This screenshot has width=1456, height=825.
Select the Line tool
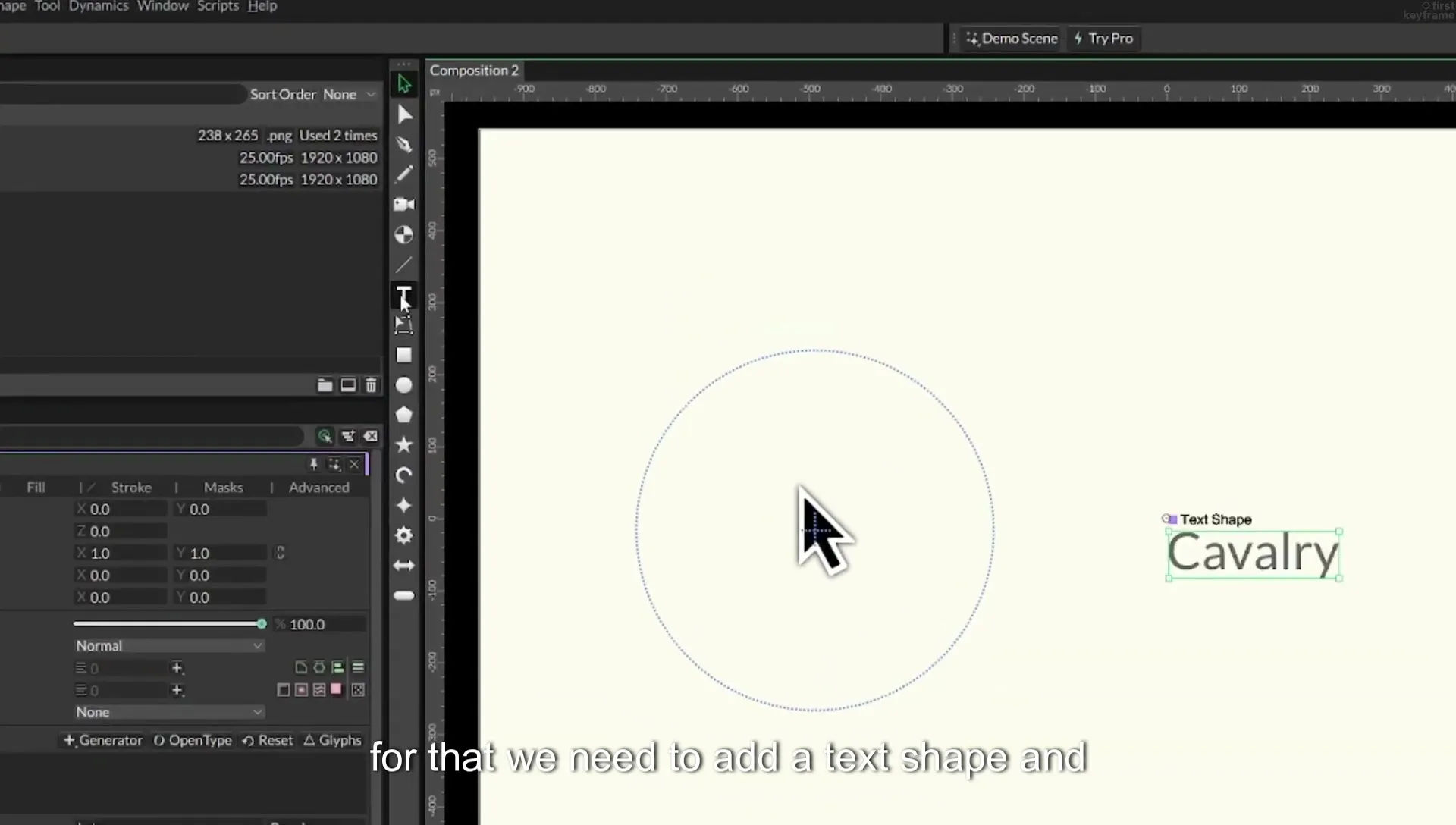404,265
